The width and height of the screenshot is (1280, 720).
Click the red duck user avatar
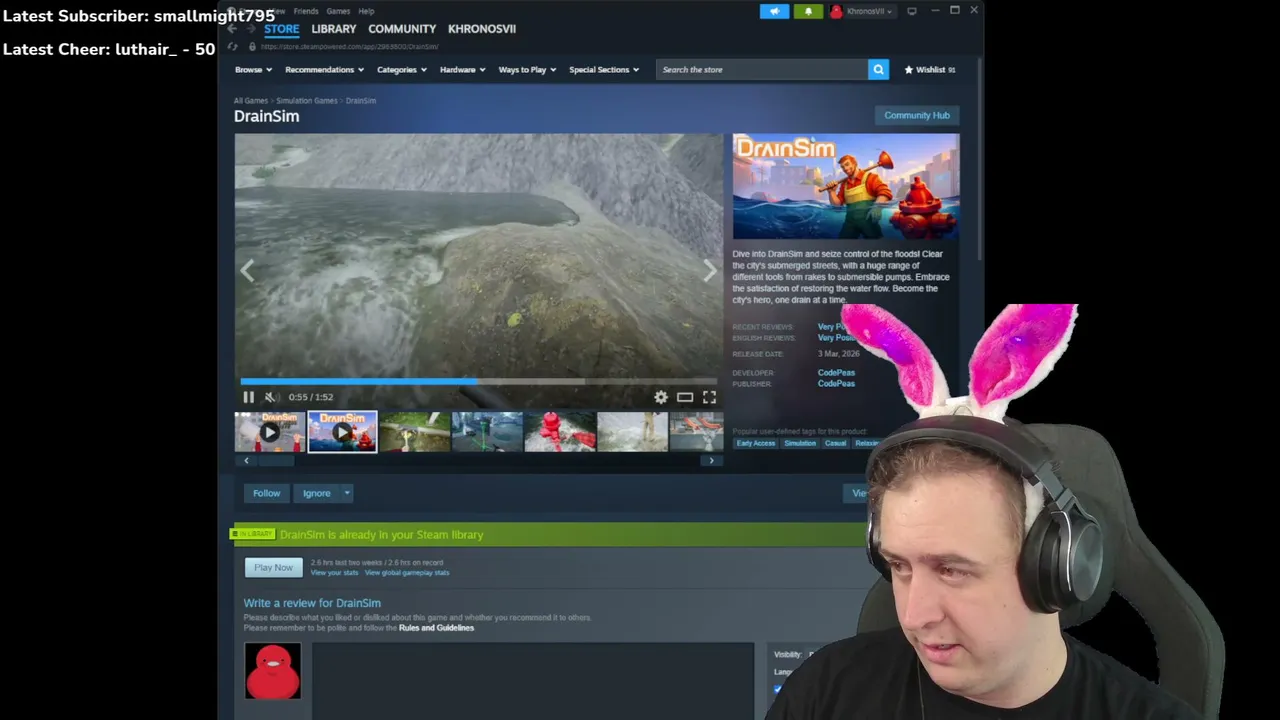(x=273, y=671)
